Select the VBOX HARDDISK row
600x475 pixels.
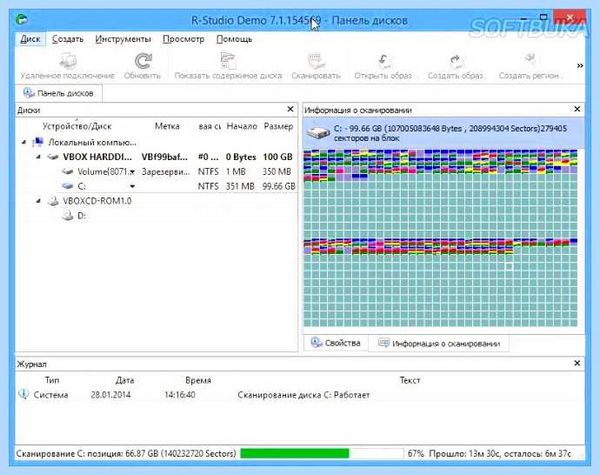point(157,157)
